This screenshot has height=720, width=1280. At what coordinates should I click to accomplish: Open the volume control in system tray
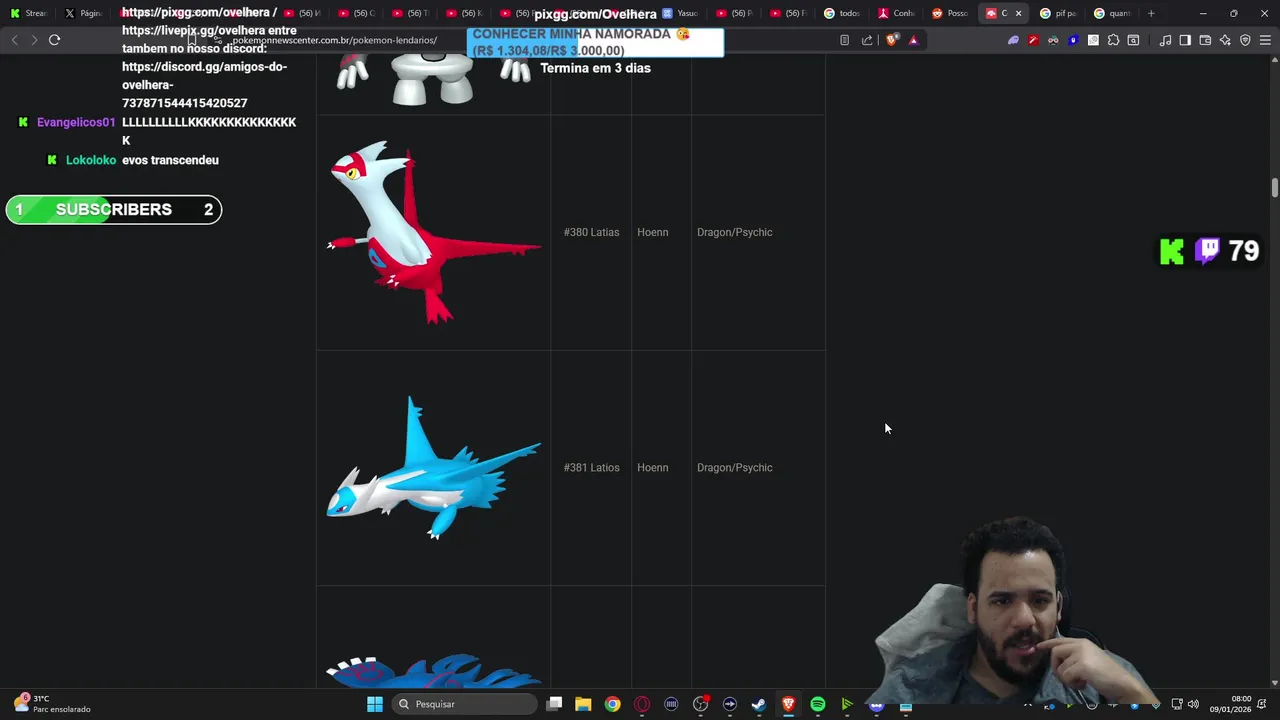tap(1193, 704)
